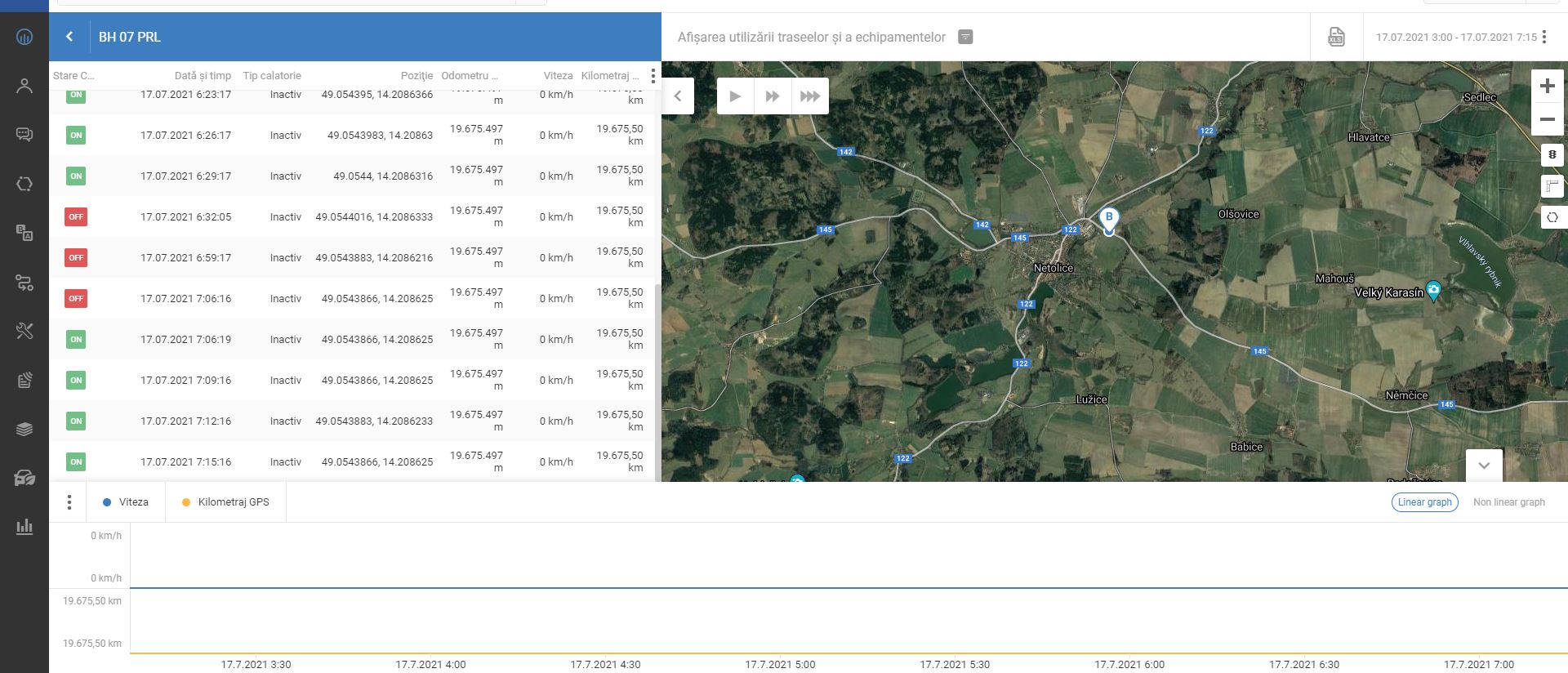Image resolution: width=1568 pixels, height=673 pixels.
Task: Select the Linear graph button
Action: click(x=1424, y=502)
